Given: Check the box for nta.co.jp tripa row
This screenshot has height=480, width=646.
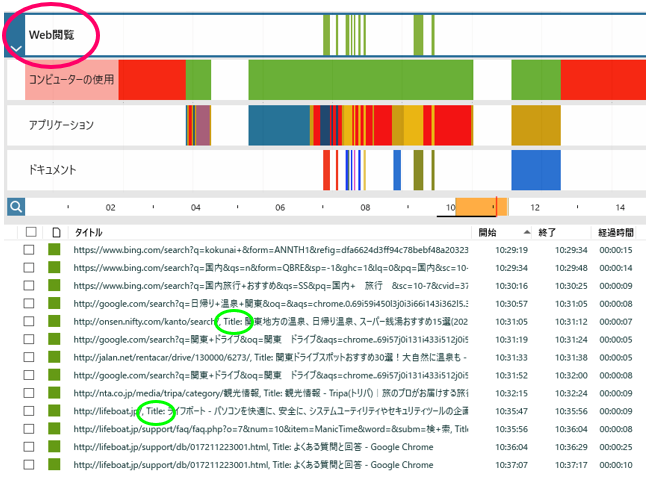Looking at the screenshot, I should [x=29, y=393].
